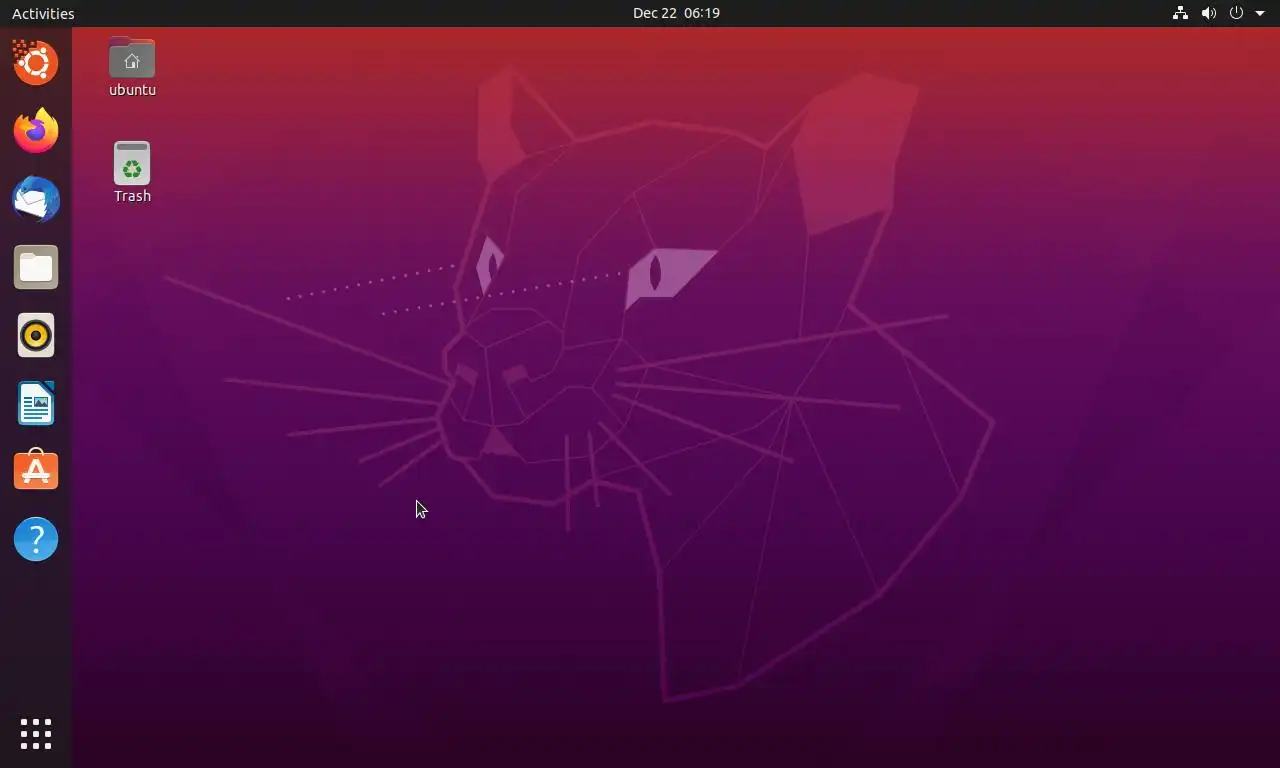This screenshot has width=1280, height=768.
Task: Open Thunderbird Mail from the dock
Action: pyautogui.click(x=36, y=199)
